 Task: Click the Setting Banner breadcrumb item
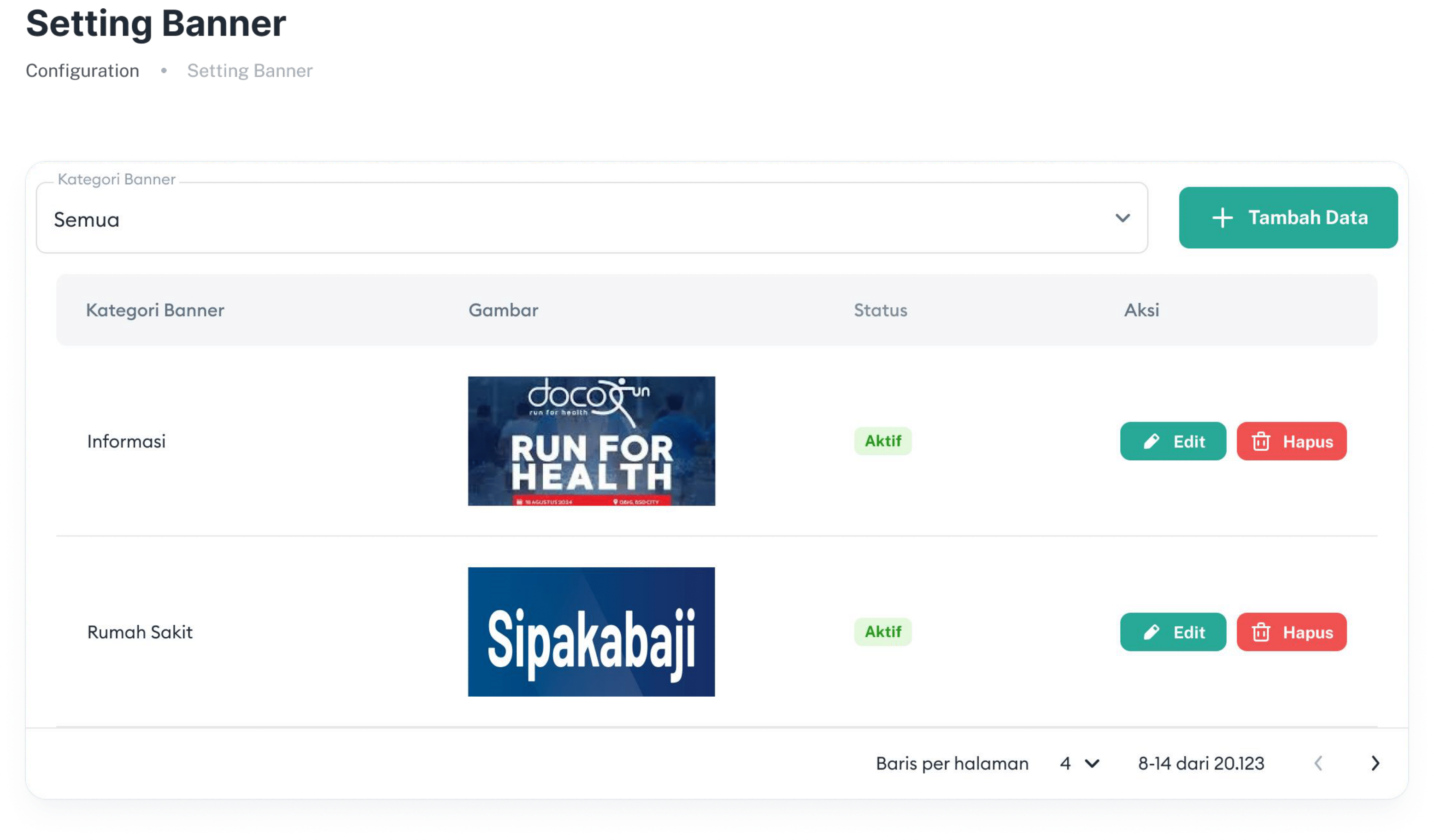coord(250,70)
